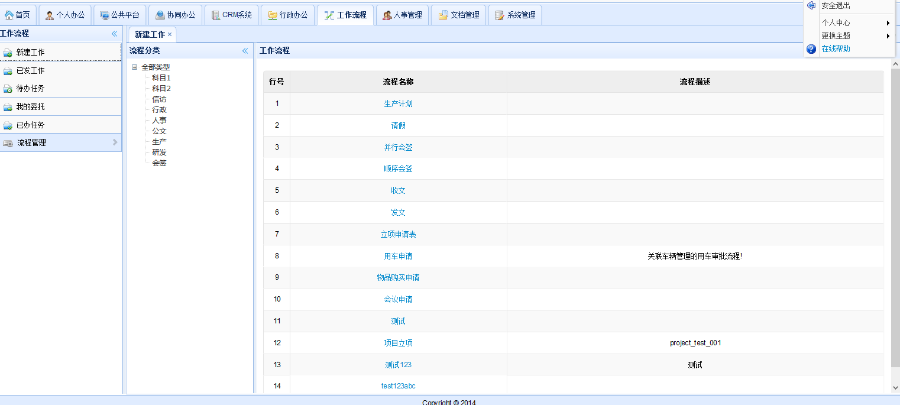Image resolution: width=900 pixels, height=405 pixels.
Task: Open the 请假 workflow link
Action: (398, 126)
